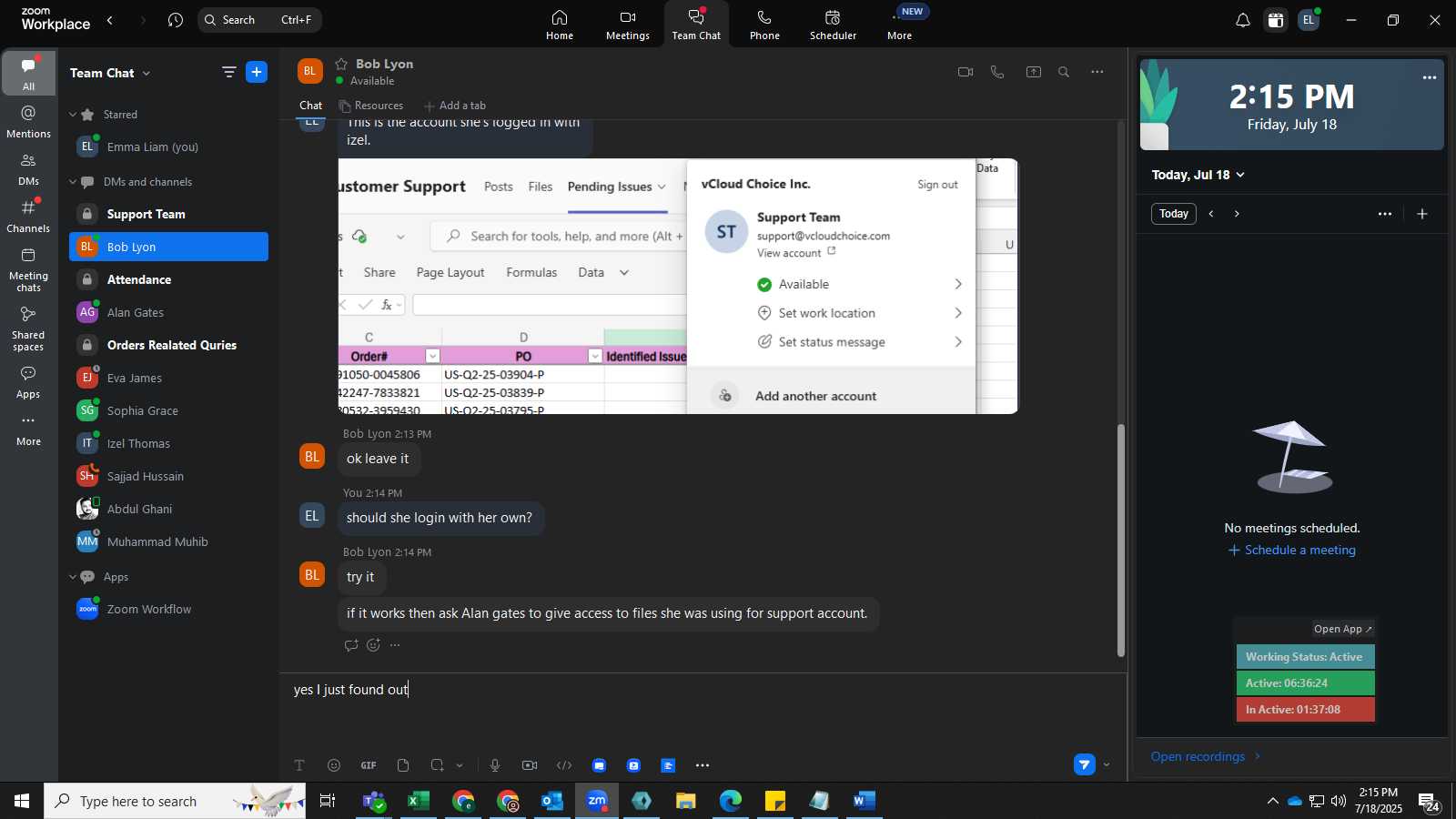Image resolution: width=1456 pixels, height=819 pixels.
Task: Expand Open recordings chevron
Action: click(x=1258, y=756)
